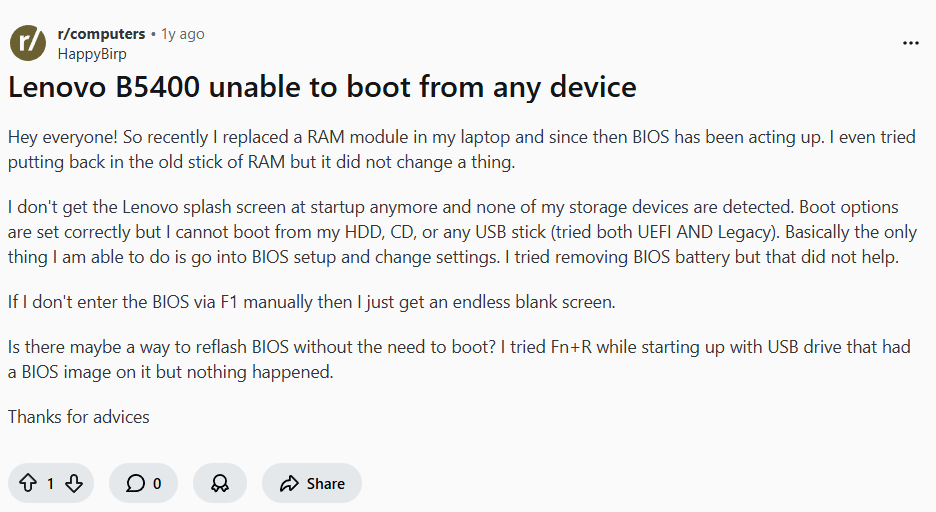Open the r/computers community avatar
Screen dimensions: 936x512
click(28, 43)
